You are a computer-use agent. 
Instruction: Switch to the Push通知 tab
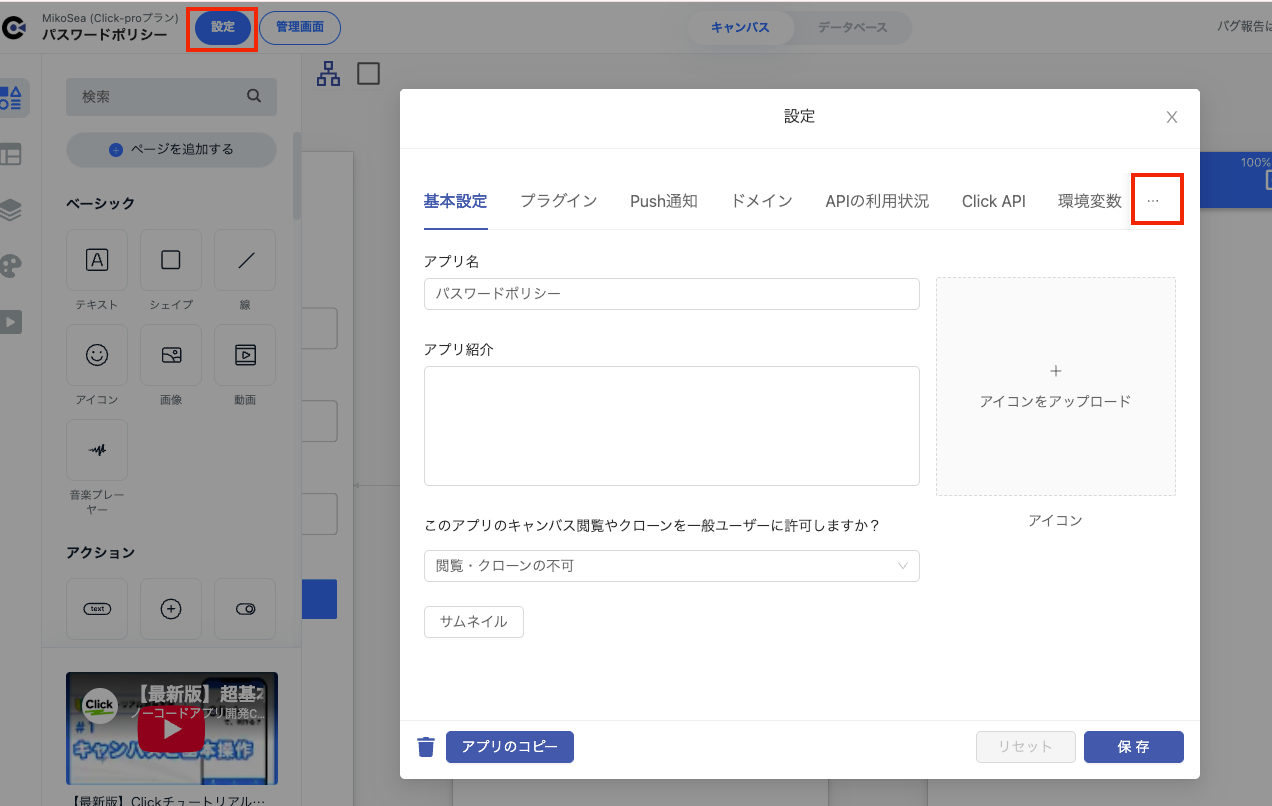click(x=664, y=201)
